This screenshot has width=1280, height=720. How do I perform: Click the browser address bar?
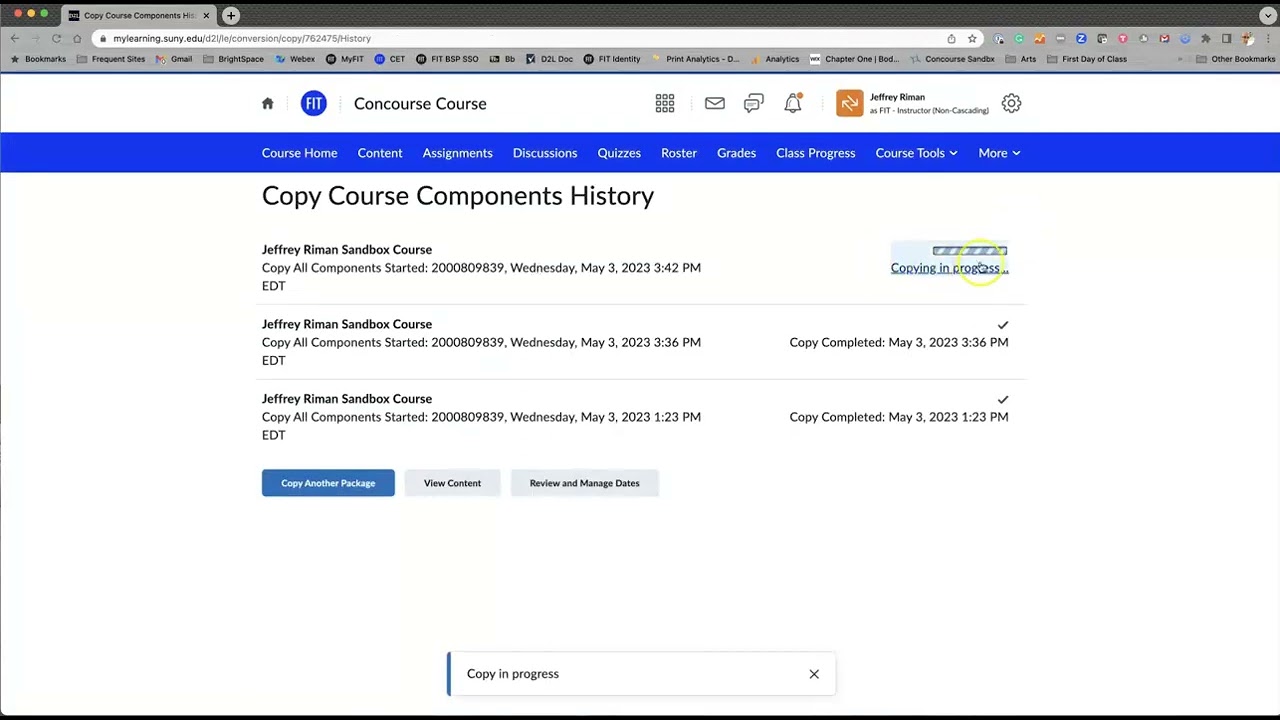520,38
